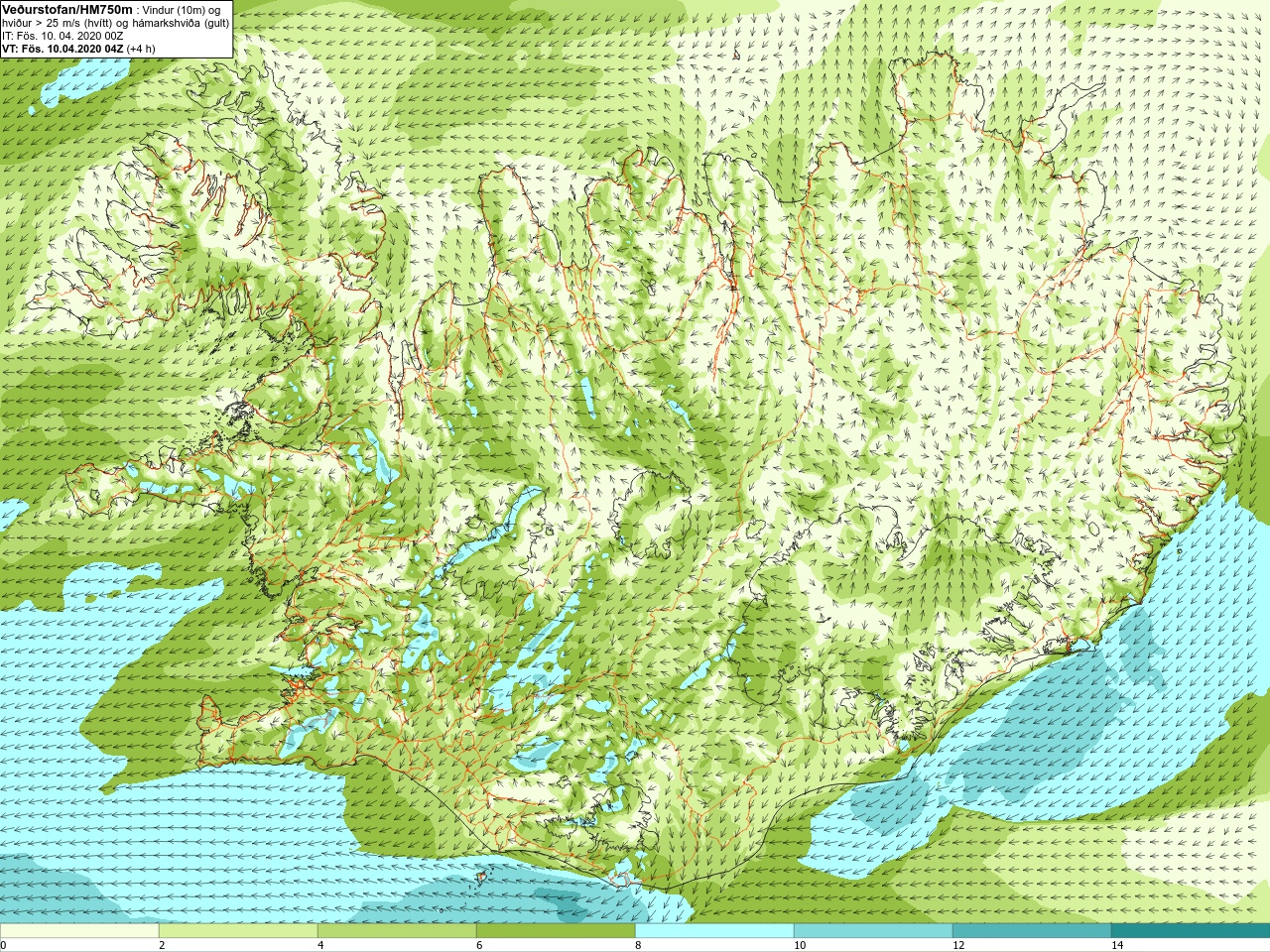
Task: Click the above 14 m/s dark teal legend swatch
Action: point(1191,931)
